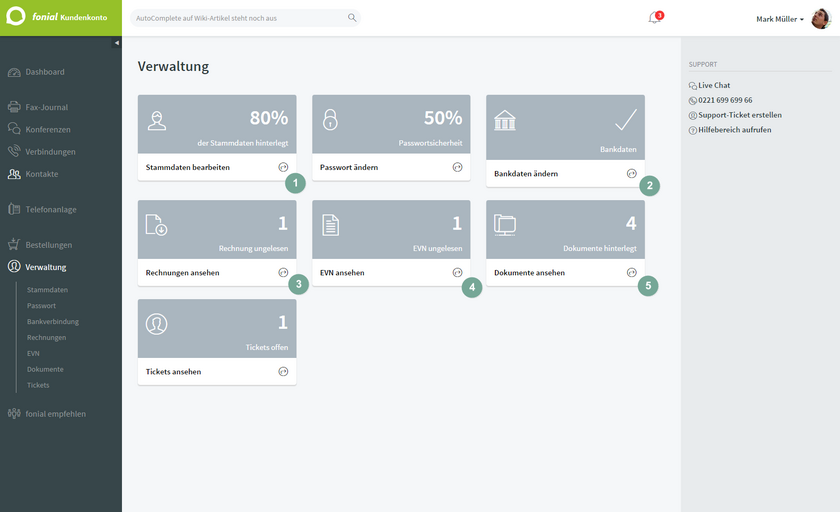
Task: Open Telefonanlage in the sidebar
Action: [x=51, y=209]
